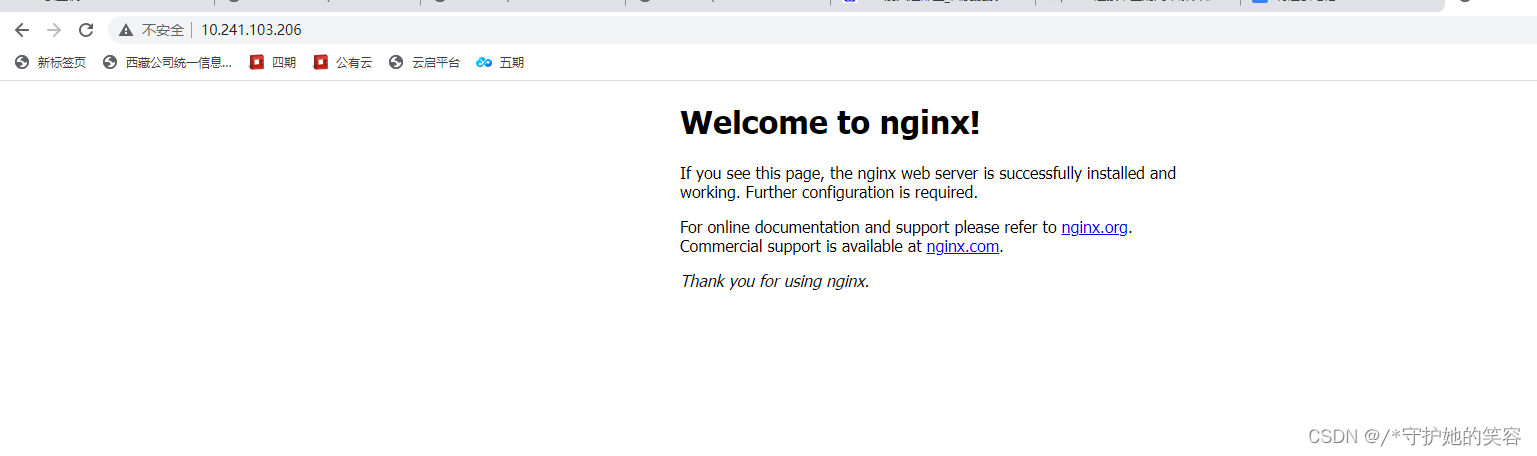Open the 公有云 bookmark label
1537x456 pixels.
pos(354,62)
